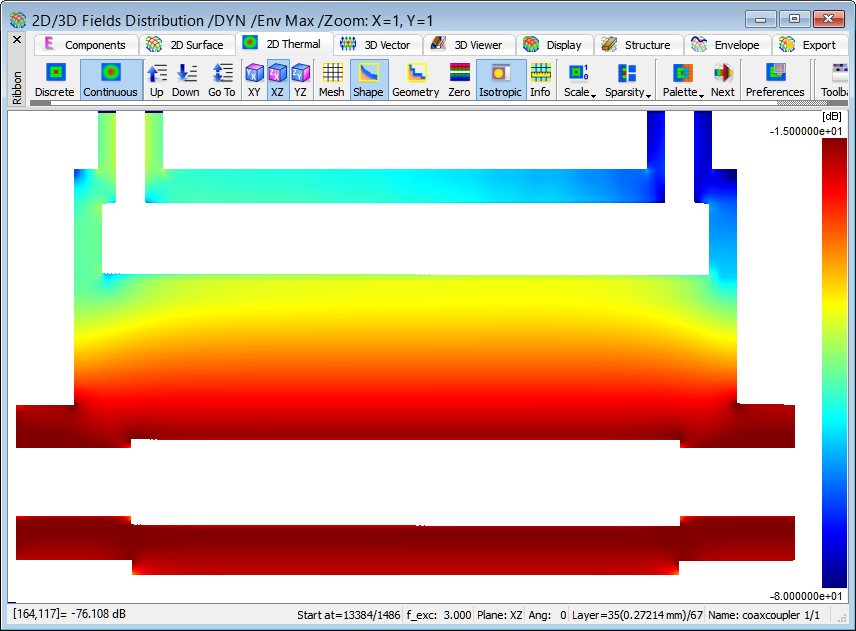Open the Go To layer tool
Screen dimensions: 856x631
pos(222,80)
